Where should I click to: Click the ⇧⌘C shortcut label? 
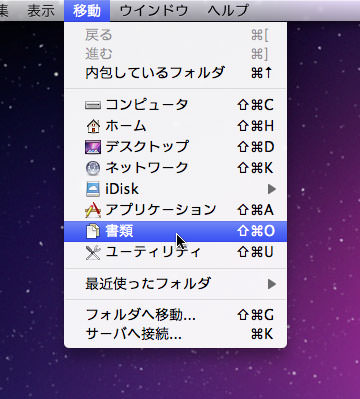coord(255,105)
